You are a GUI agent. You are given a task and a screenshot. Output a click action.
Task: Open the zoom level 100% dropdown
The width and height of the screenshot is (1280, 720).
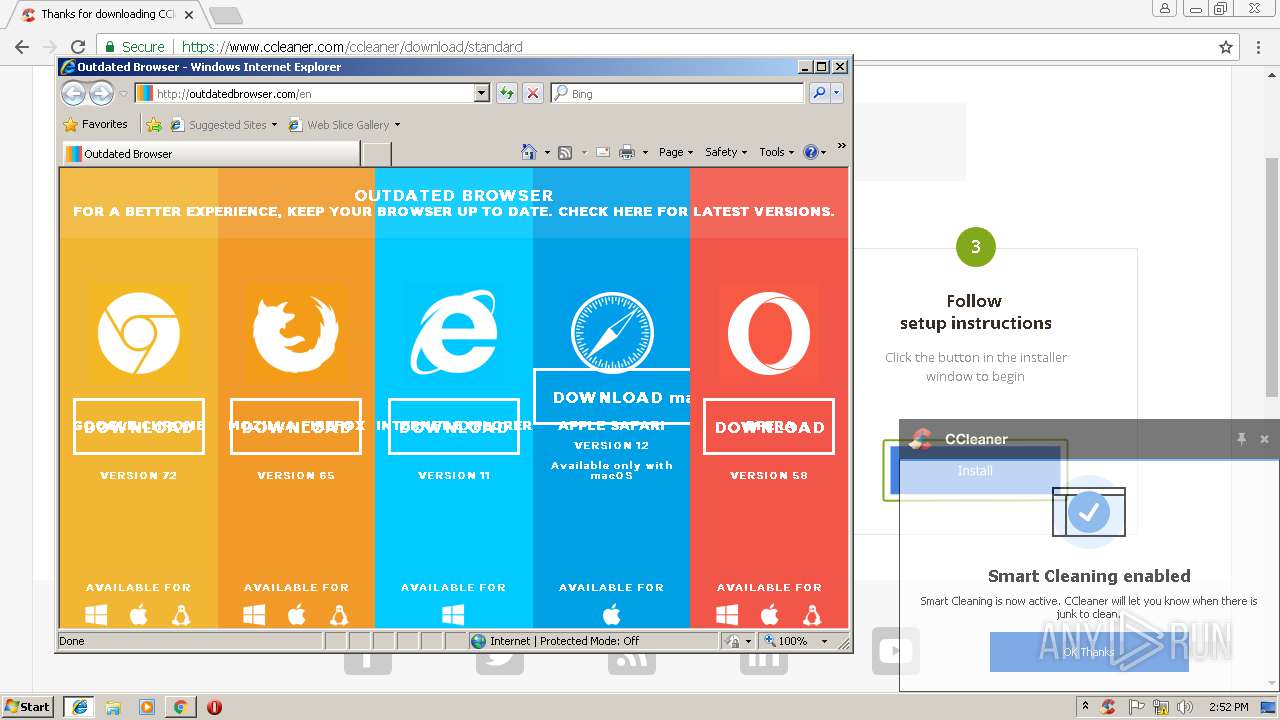pyautogui.click(x=825, y=641)
